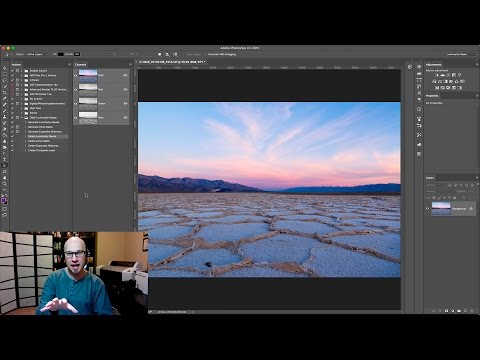Click the purple foreground color swatch
Viewport: 480px width, 360px height.
click(3, 200)
